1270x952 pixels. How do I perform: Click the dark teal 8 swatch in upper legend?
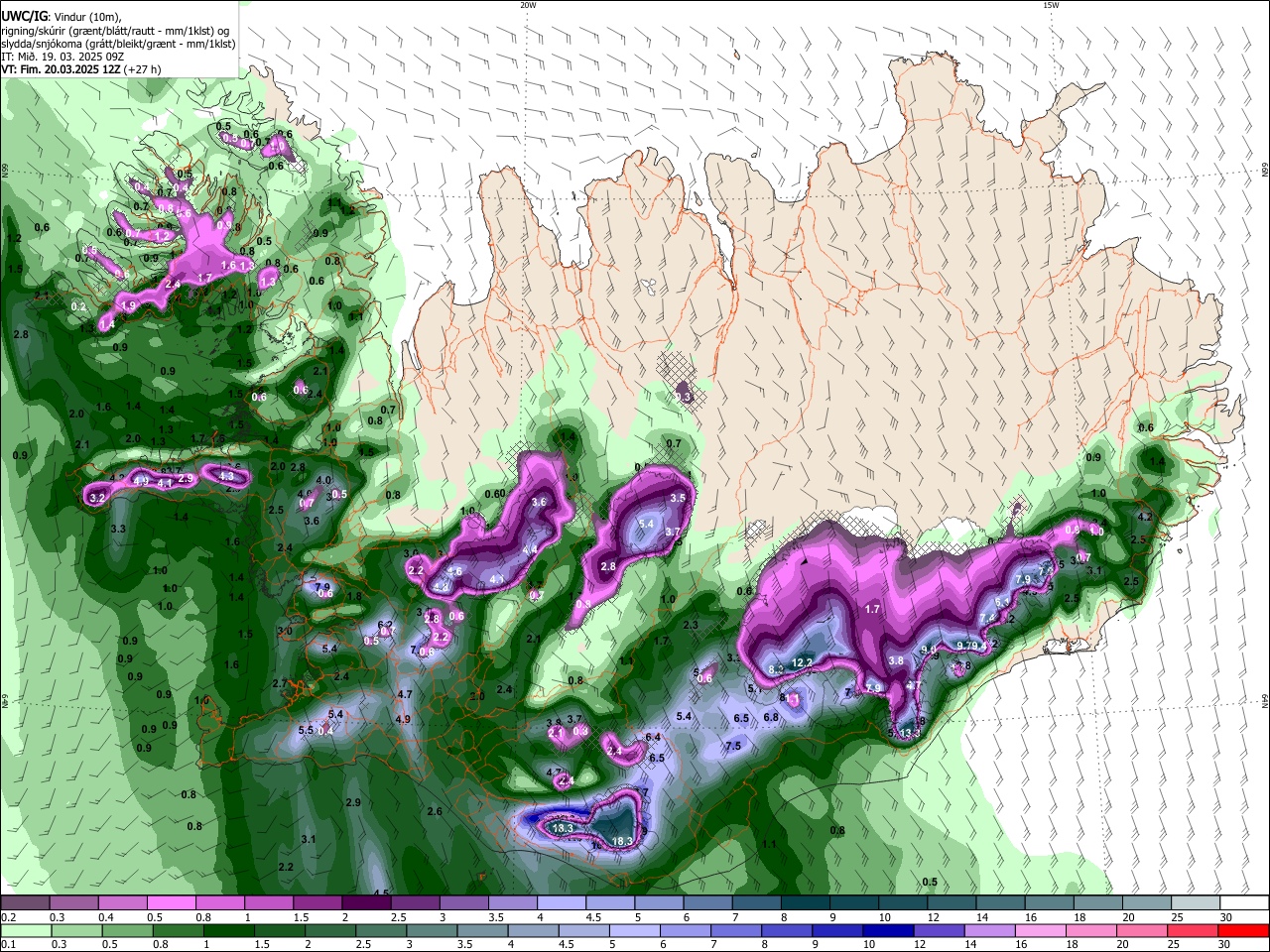806,902
